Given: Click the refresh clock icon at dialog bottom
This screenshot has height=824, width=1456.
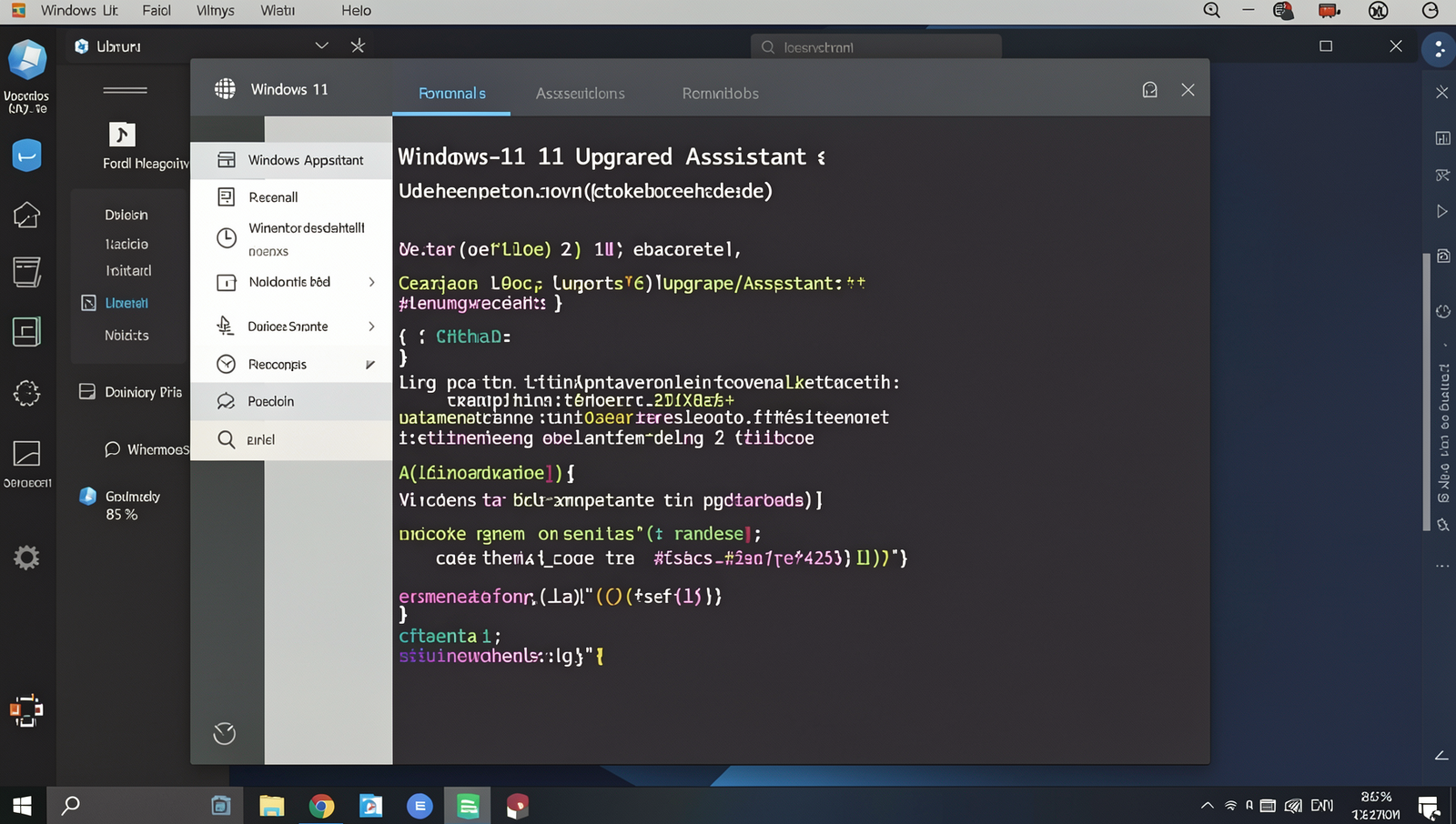Looking at the screenshot, I should tap(224, 733).
